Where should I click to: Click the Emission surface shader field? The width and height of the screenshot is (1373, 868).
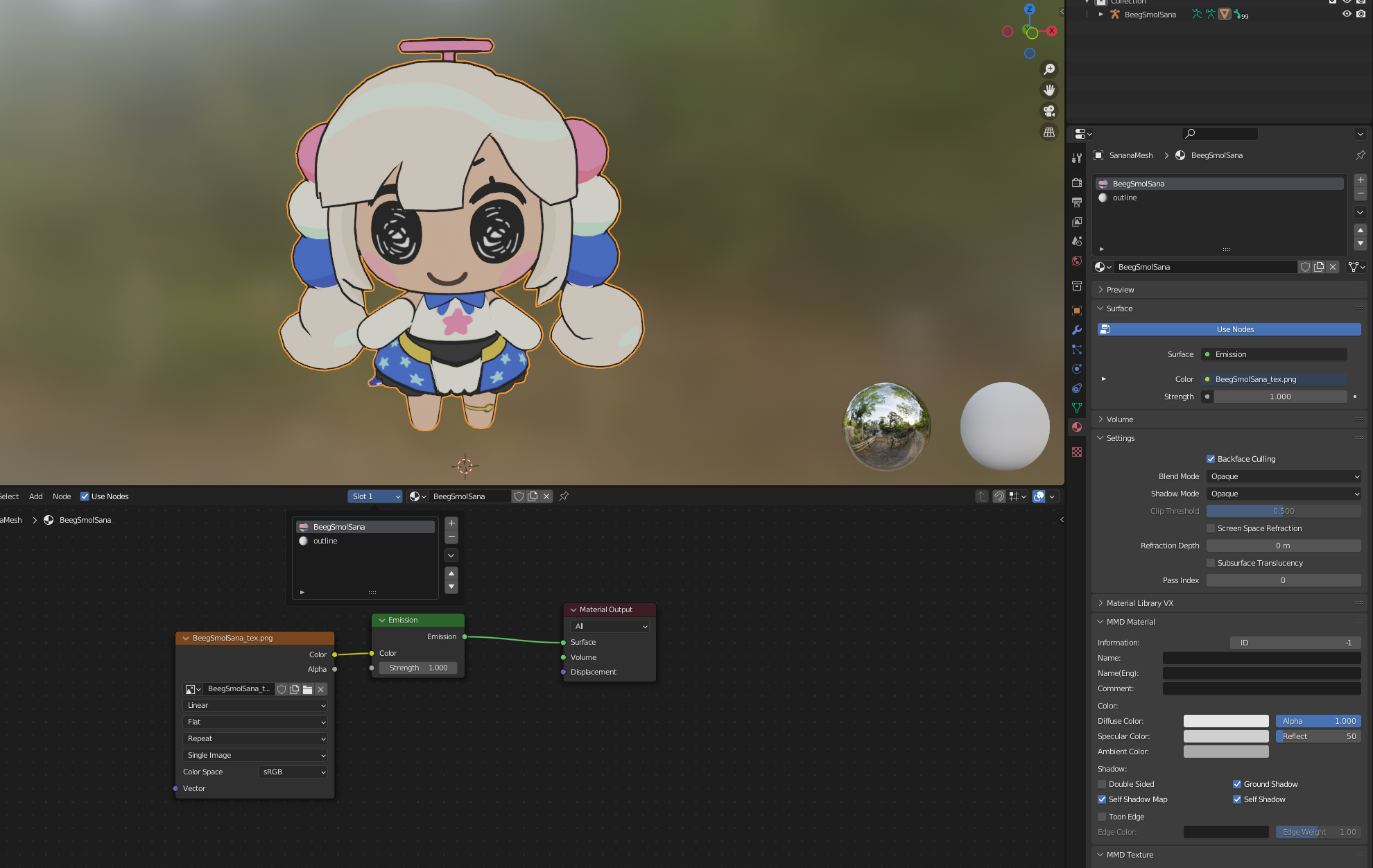(x=1274, y=354)
